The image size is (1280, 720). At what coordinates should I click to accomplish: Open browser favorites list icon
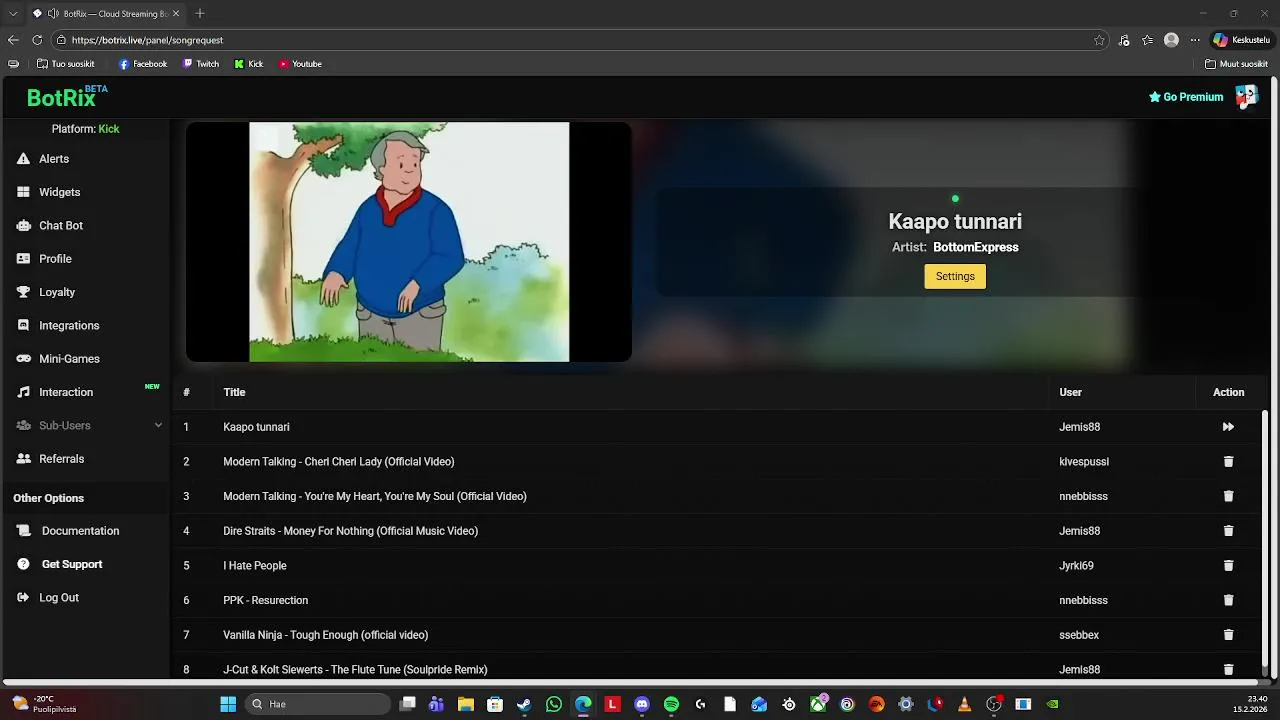pyautogui.click(x=1147, y=40)
